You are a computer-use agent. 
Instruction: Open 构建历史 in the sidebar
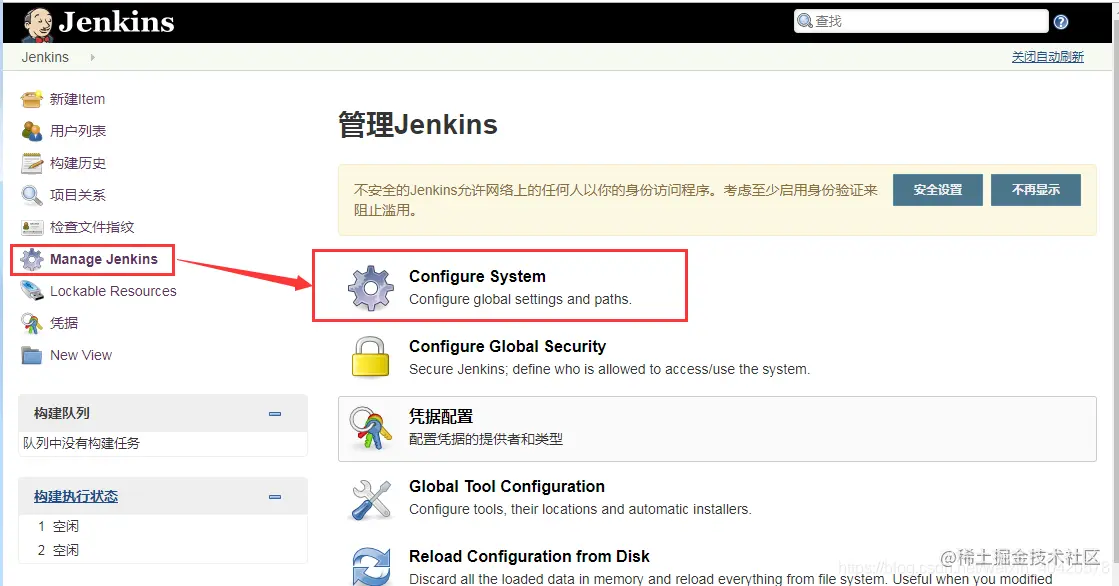point(78,163)
